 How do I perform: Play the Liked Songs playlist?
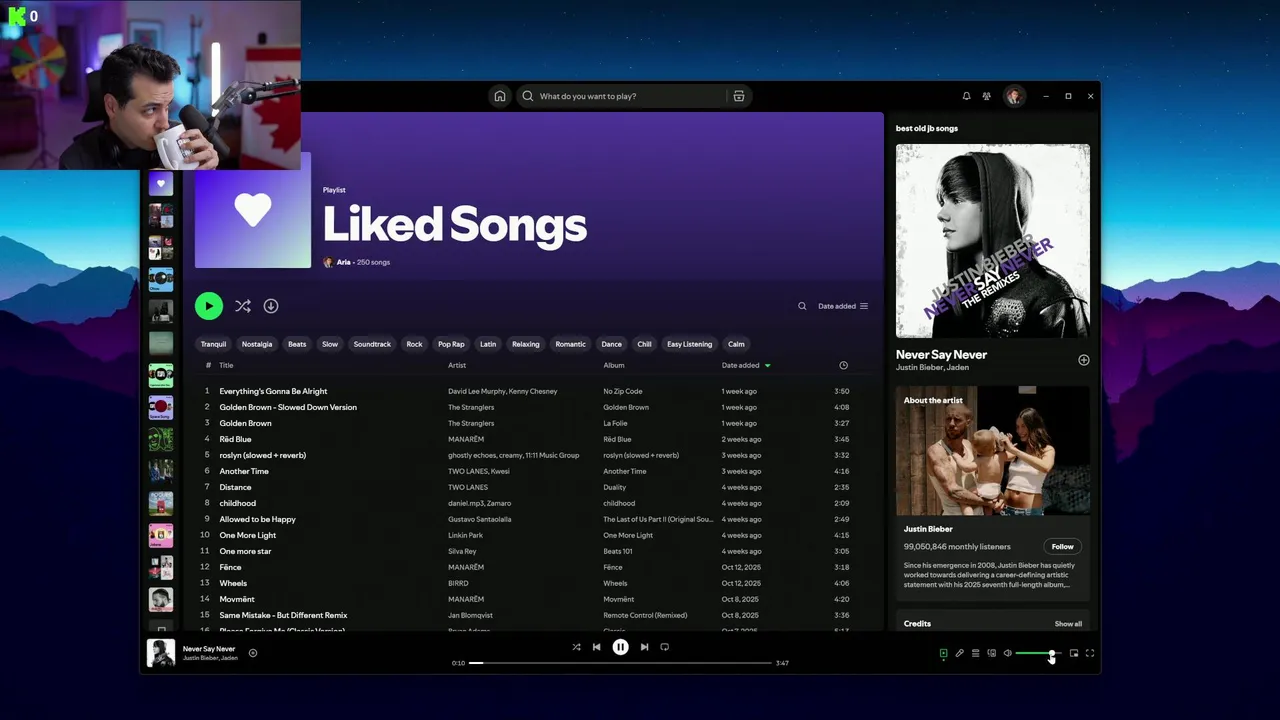[x=209, y=306]
